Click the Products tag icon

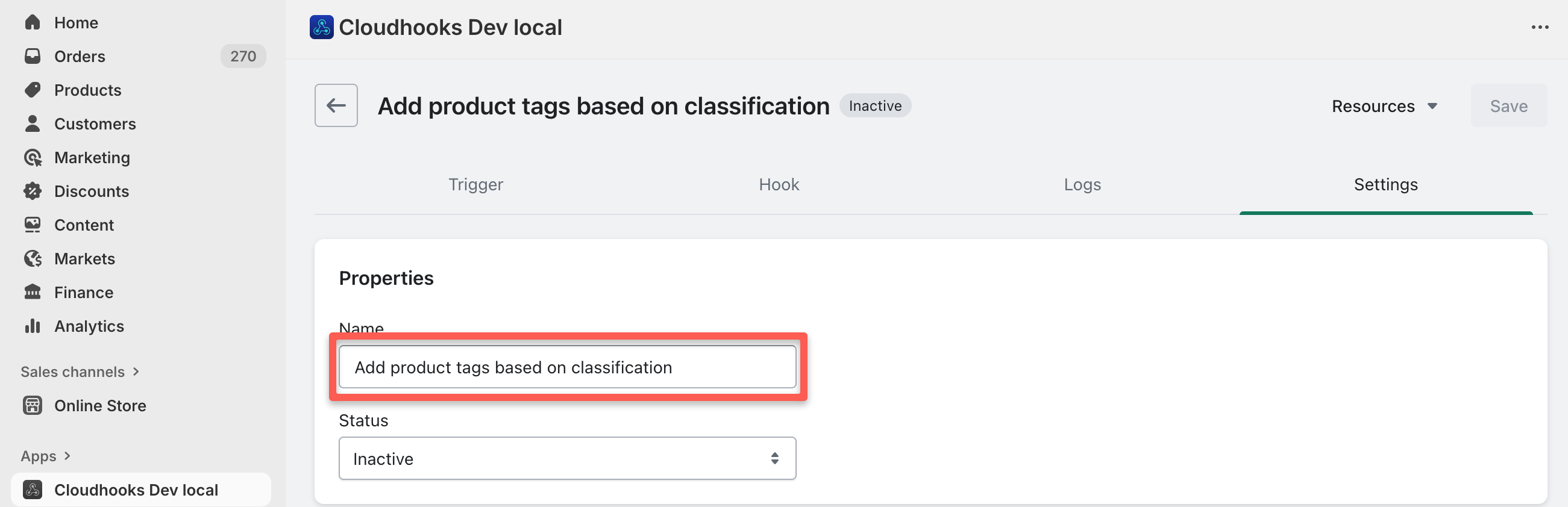[33, 90]
